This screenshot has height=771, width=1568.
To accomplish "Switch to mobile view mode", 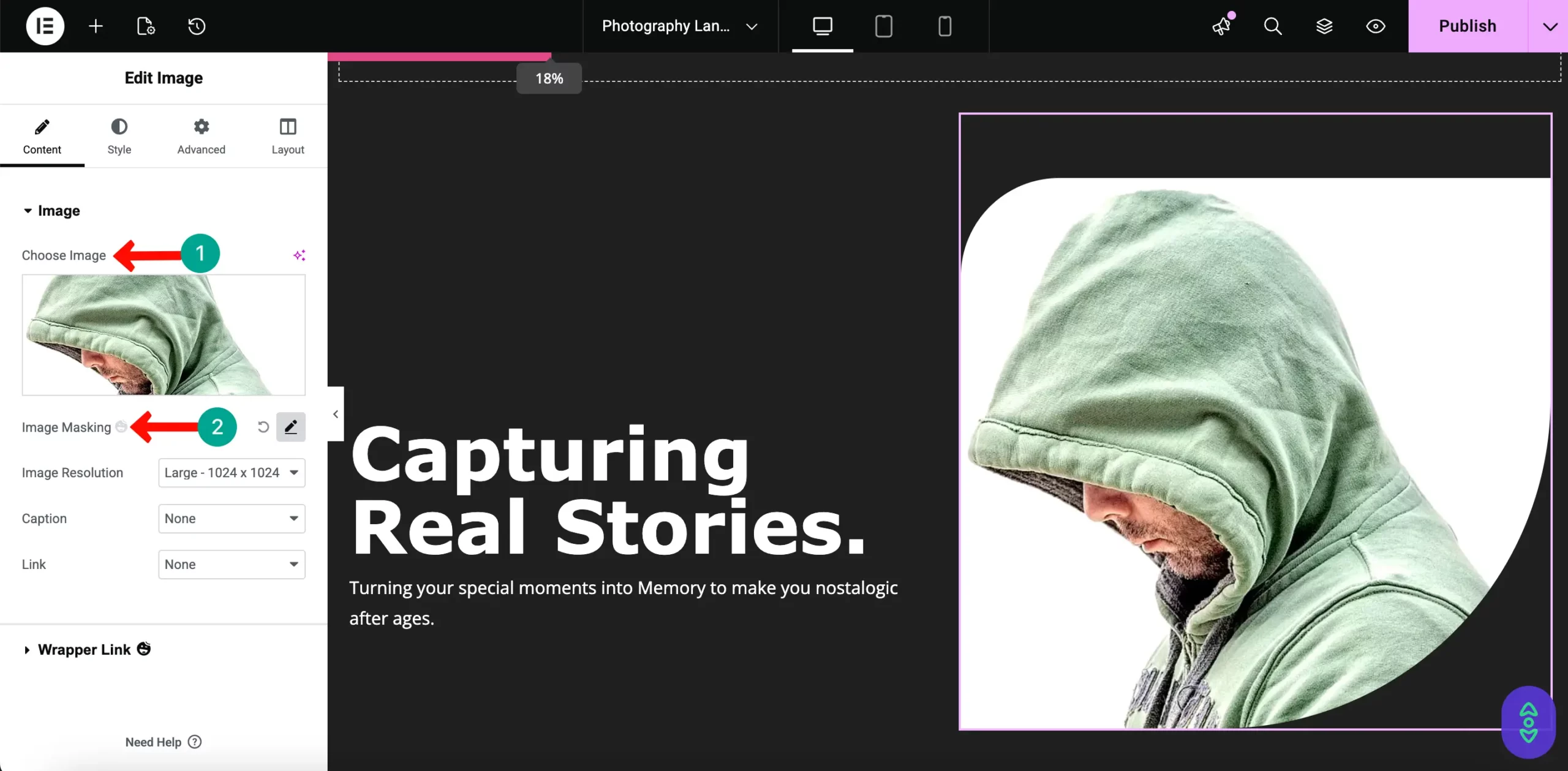I will 944,26.
